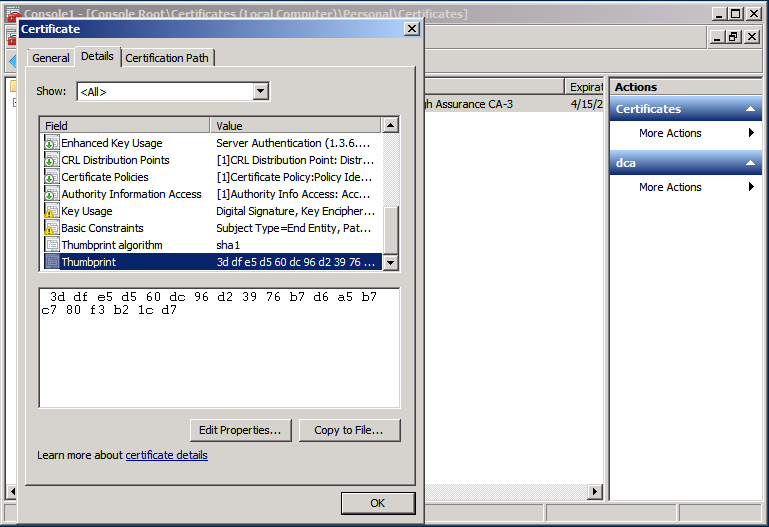The width and height of the screenshot is (769, 527).
Task: Collapse the Certificates actions section
Action: click(x=750, y=109)
